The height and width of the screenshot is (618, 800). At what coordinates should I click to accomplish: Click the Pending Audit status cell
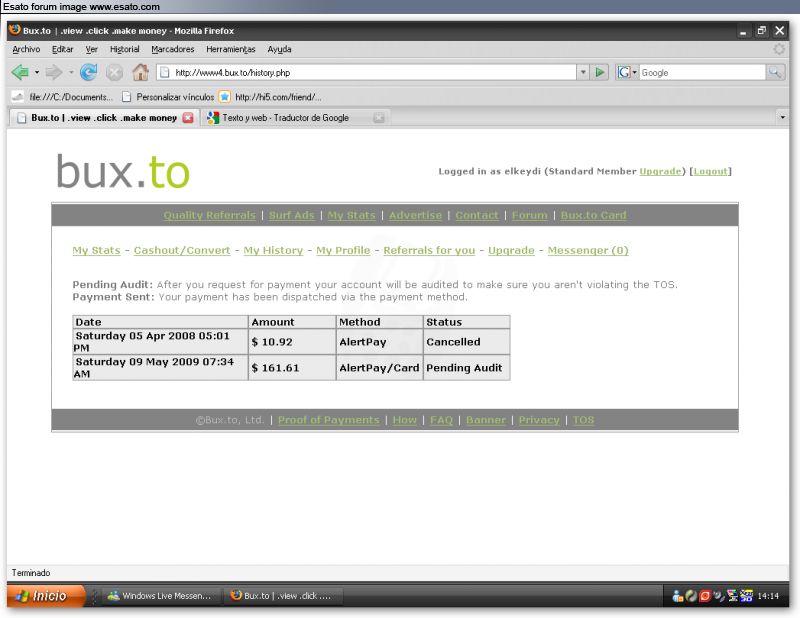point(466,367)
